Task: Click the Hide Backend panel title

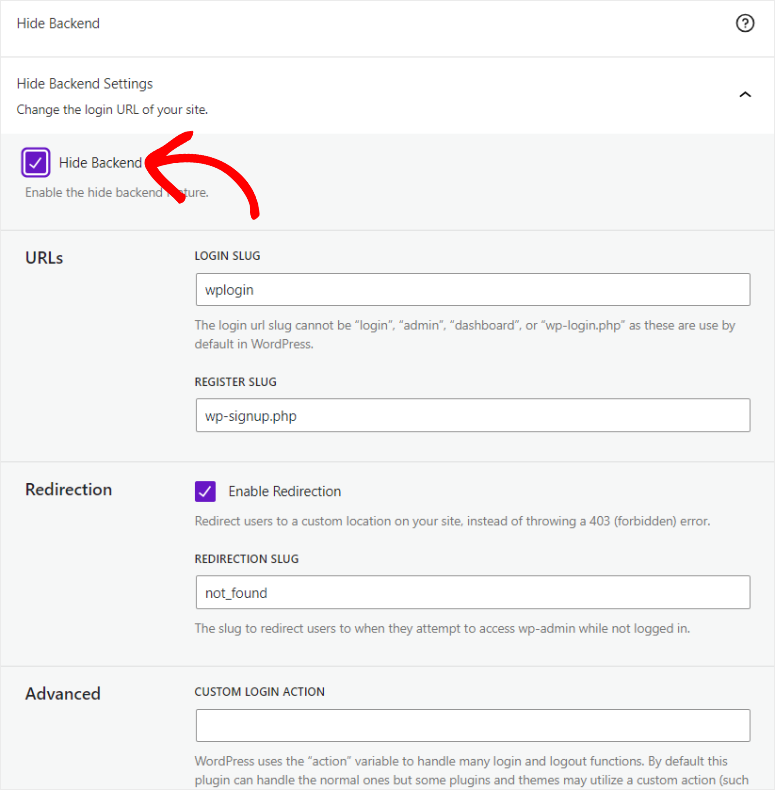Action: point(58,24)
